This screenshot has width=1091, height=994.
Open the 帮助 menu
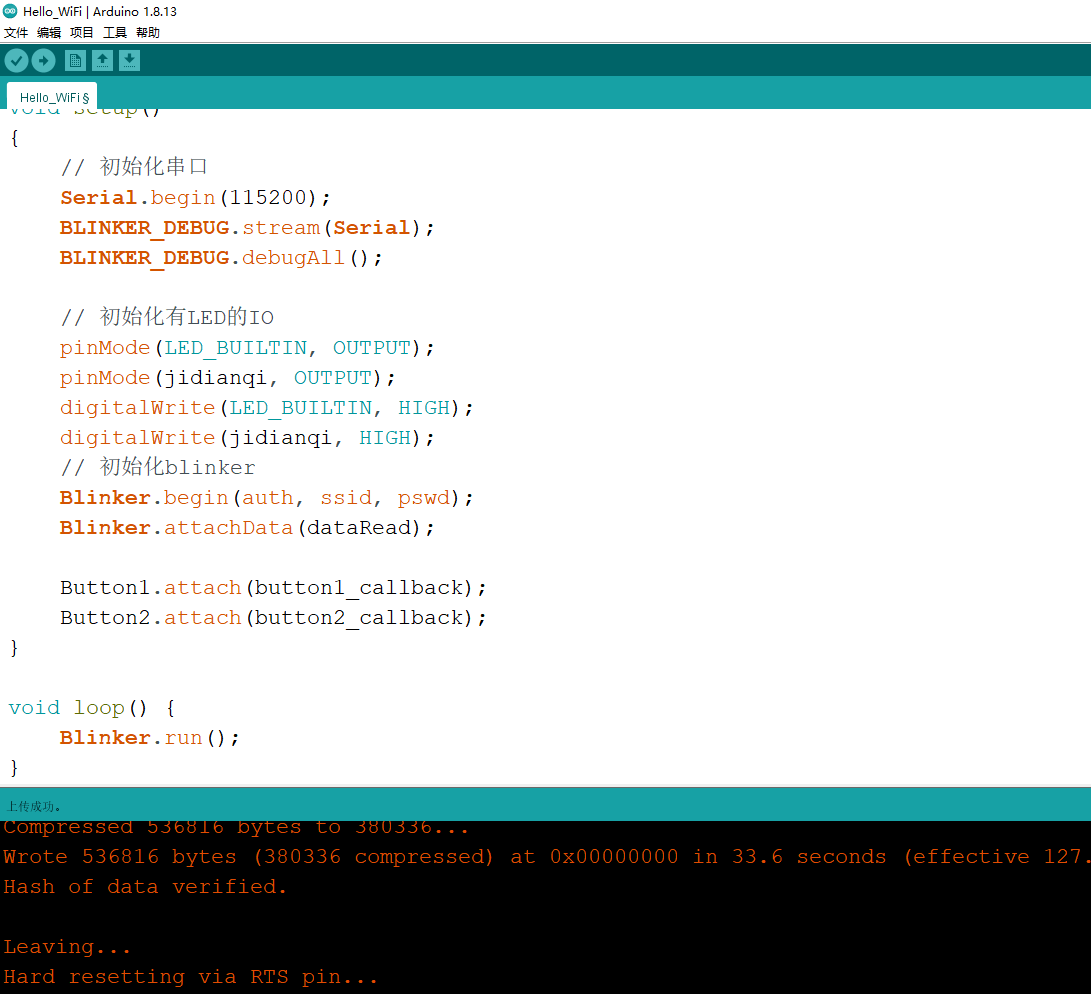pos(147,32)
